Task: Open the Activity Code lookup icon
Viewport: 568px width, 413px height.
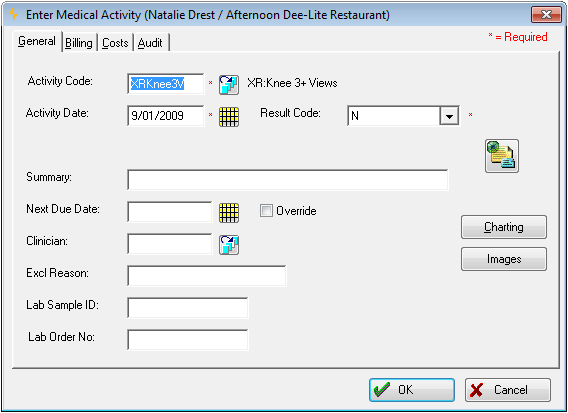Action: 229,85
